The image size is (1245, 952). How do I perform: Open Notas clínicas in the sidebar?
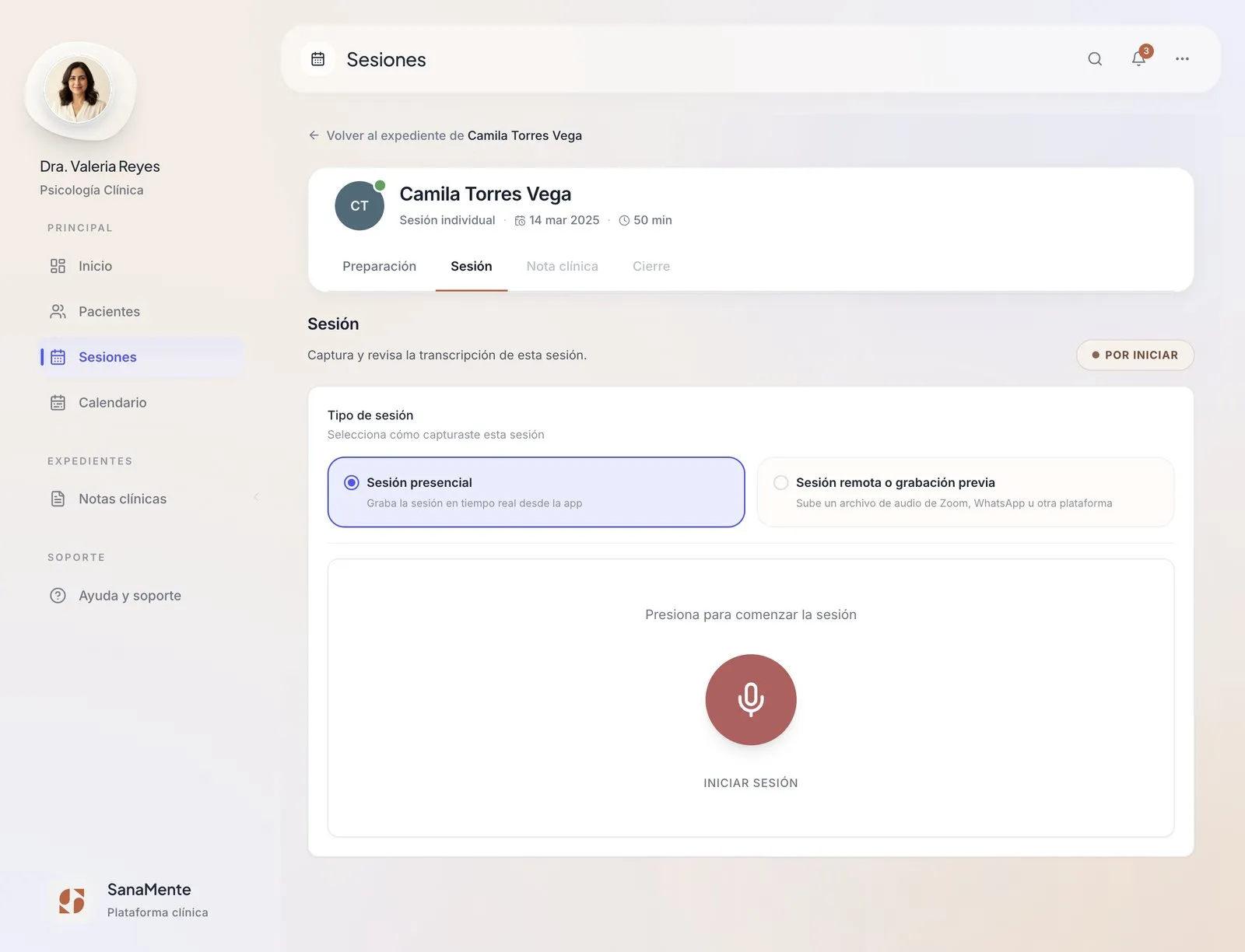click(142, 499)
